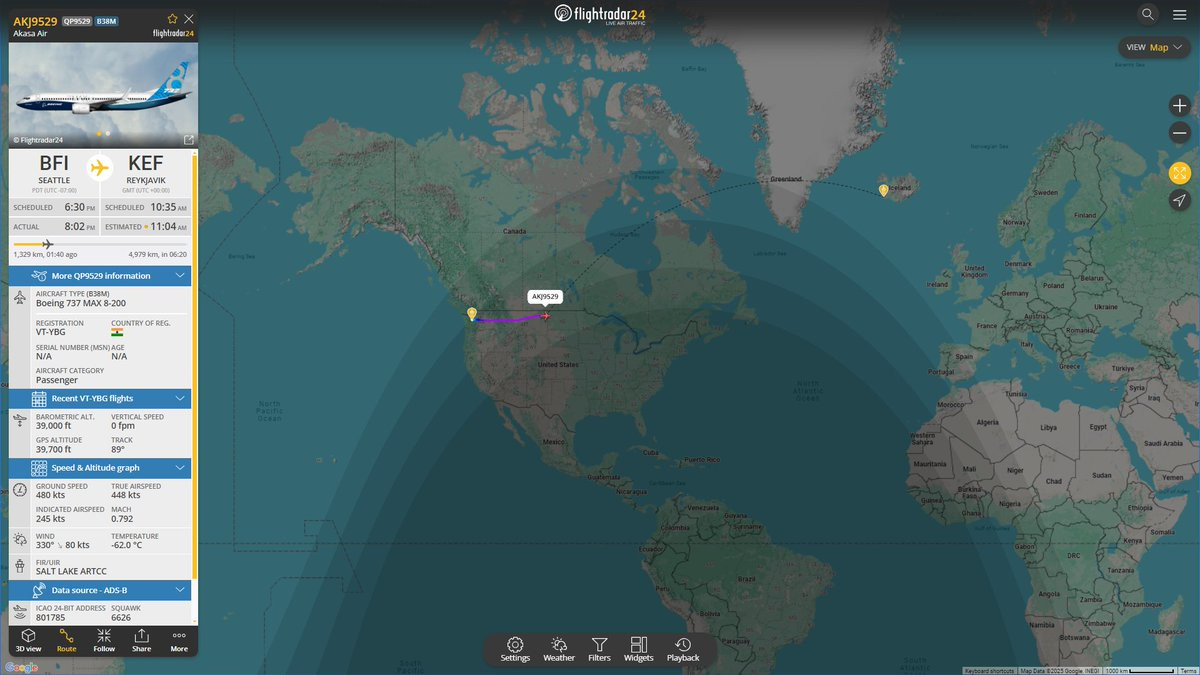Click the Passenger aircraft category text
The image size is (1200, 675).
point(57,380)
